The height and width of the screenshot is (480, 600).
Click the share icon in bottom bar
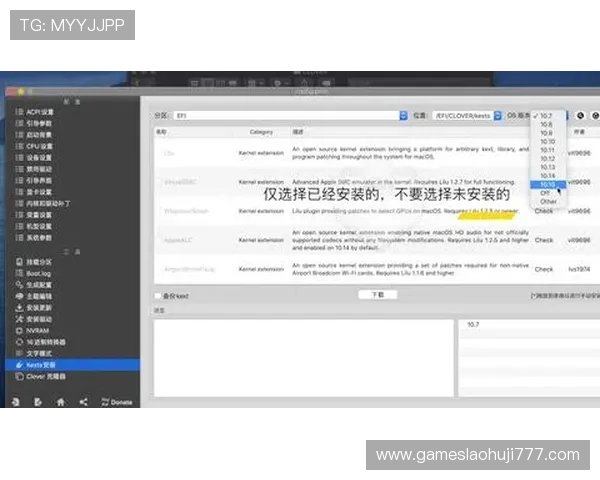coord(83,402)
